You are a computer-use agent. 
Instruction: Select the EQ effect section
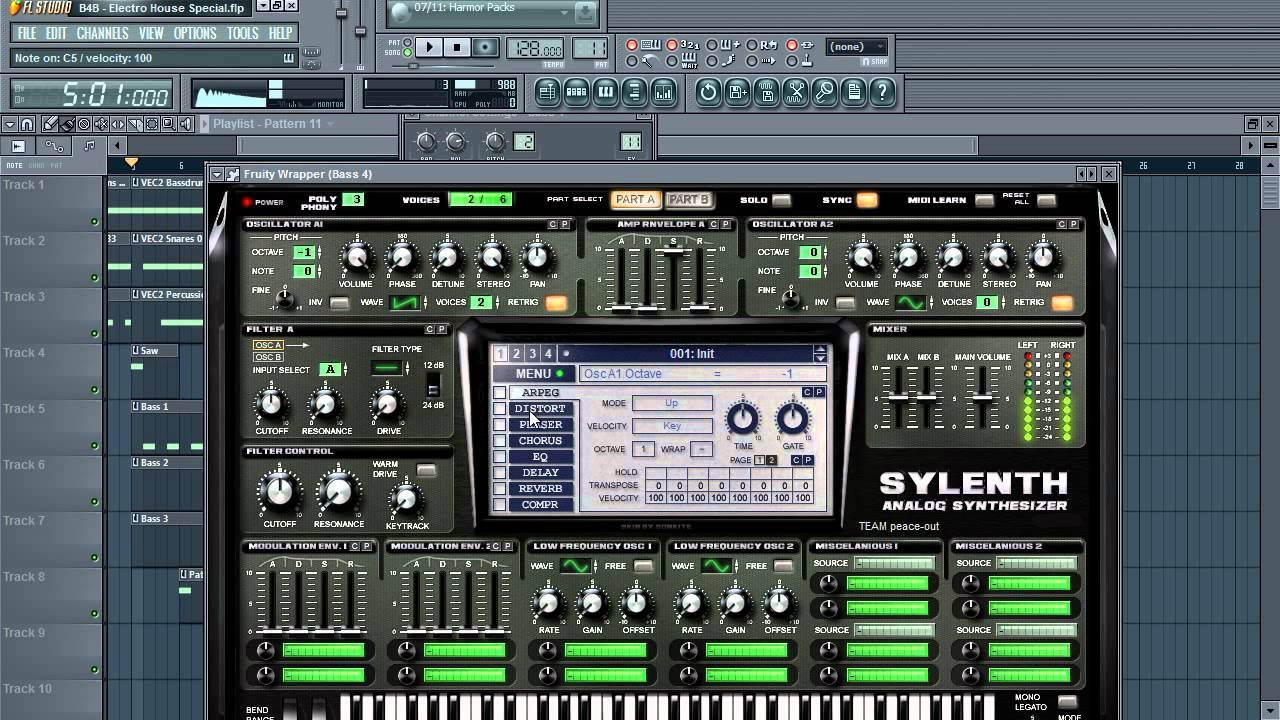pos(540,457)
